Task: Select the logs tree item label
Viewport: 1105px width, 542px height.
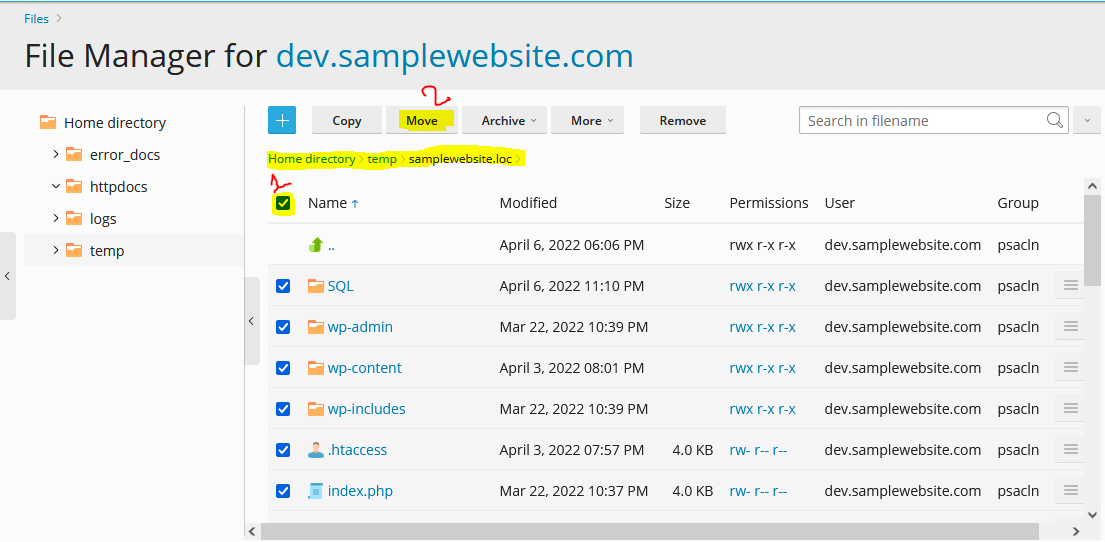Action: pos(103,218)
